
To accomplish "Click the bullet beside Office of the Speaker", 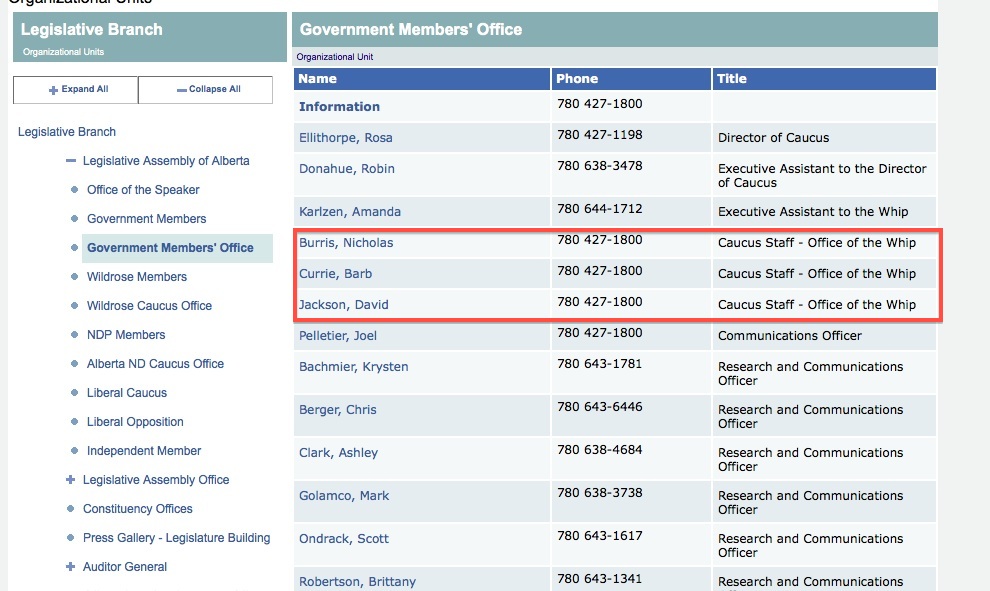I will [x=74, y=189].
